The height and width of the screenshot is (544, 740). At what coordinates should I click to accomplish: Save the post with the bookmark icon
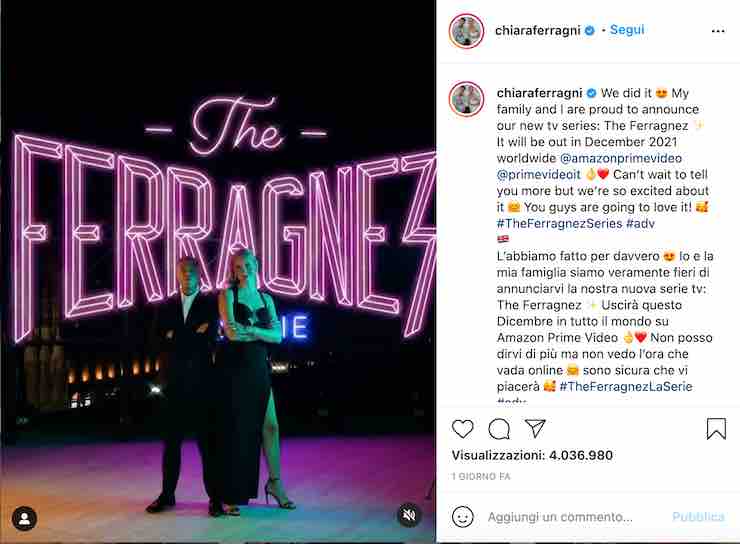click(x=716, y=428)
